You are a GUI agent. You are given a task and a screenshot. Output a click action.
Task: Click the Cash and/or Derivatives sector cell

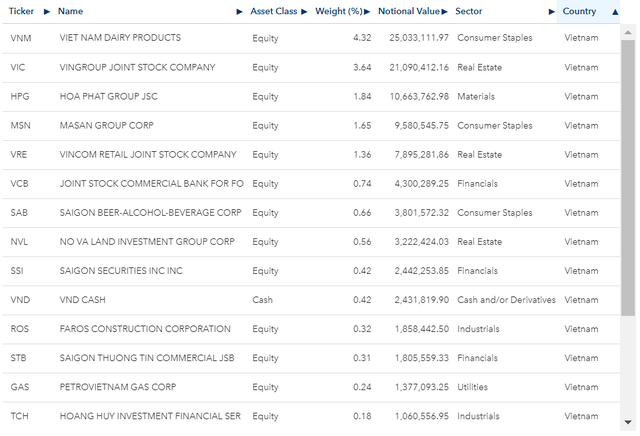point(506,300)
